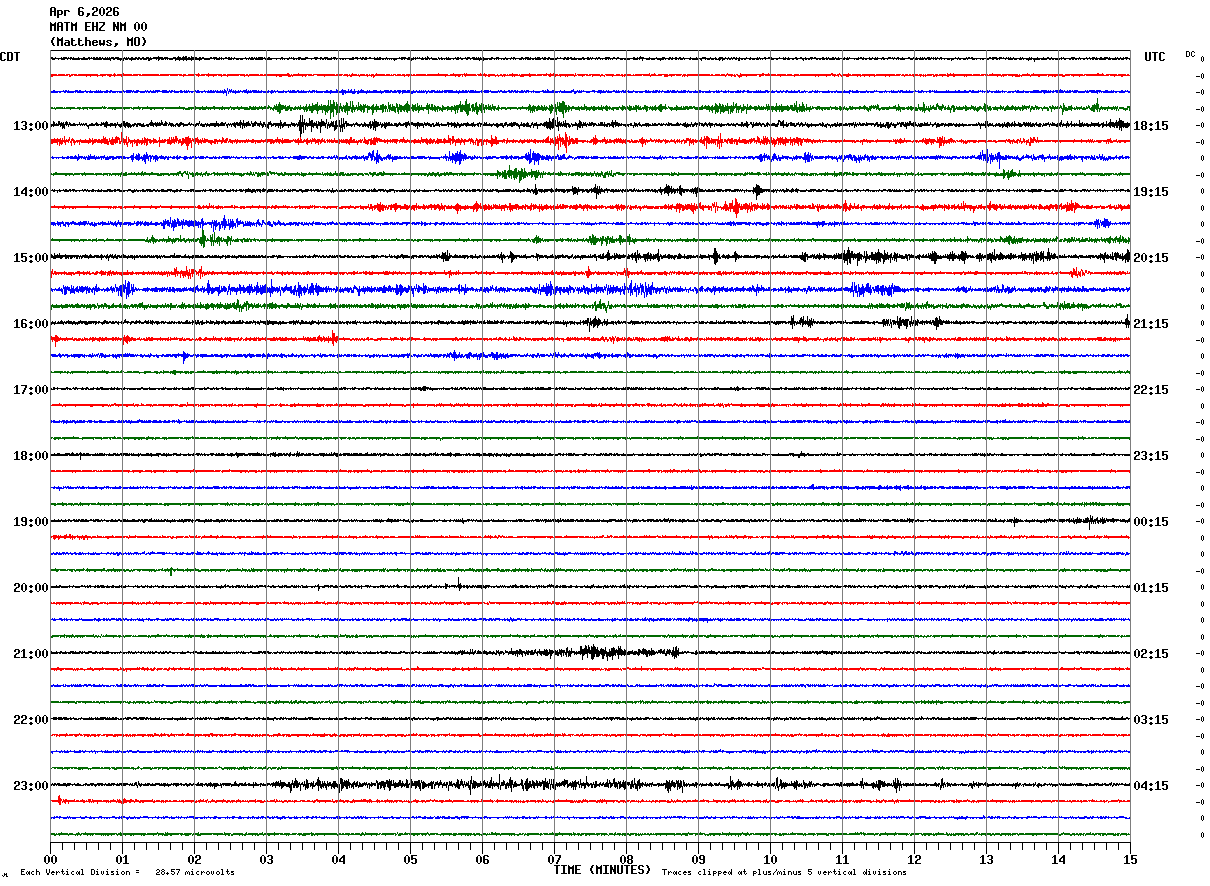Click the "03" minute tick label
This screenshot has height=886, width=1210.
coord(266,859)
